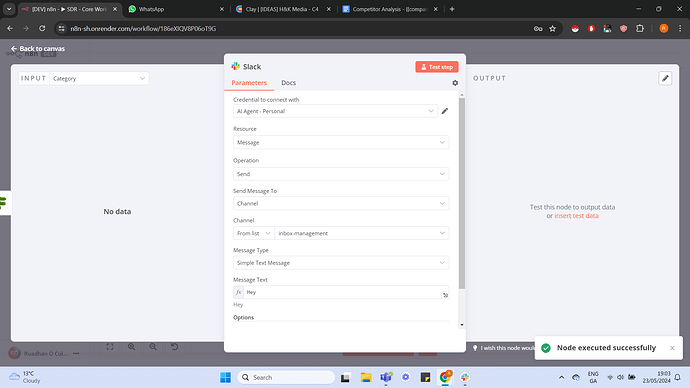
Task: Open Slack from the Windows taskbar
Action: point(465,377)
